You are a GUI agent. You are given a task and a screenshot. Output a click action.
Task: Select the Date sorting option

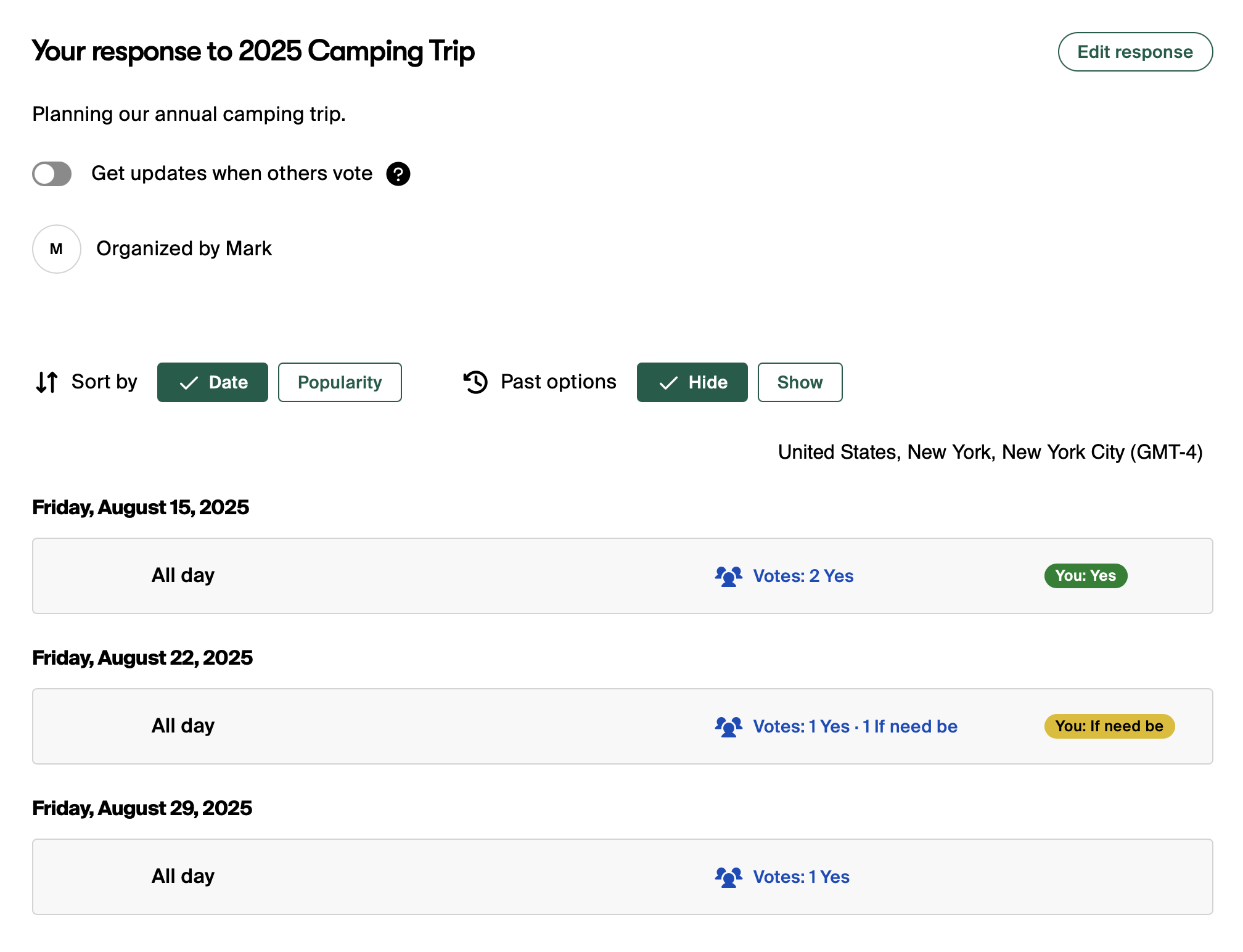click(212, 382)
